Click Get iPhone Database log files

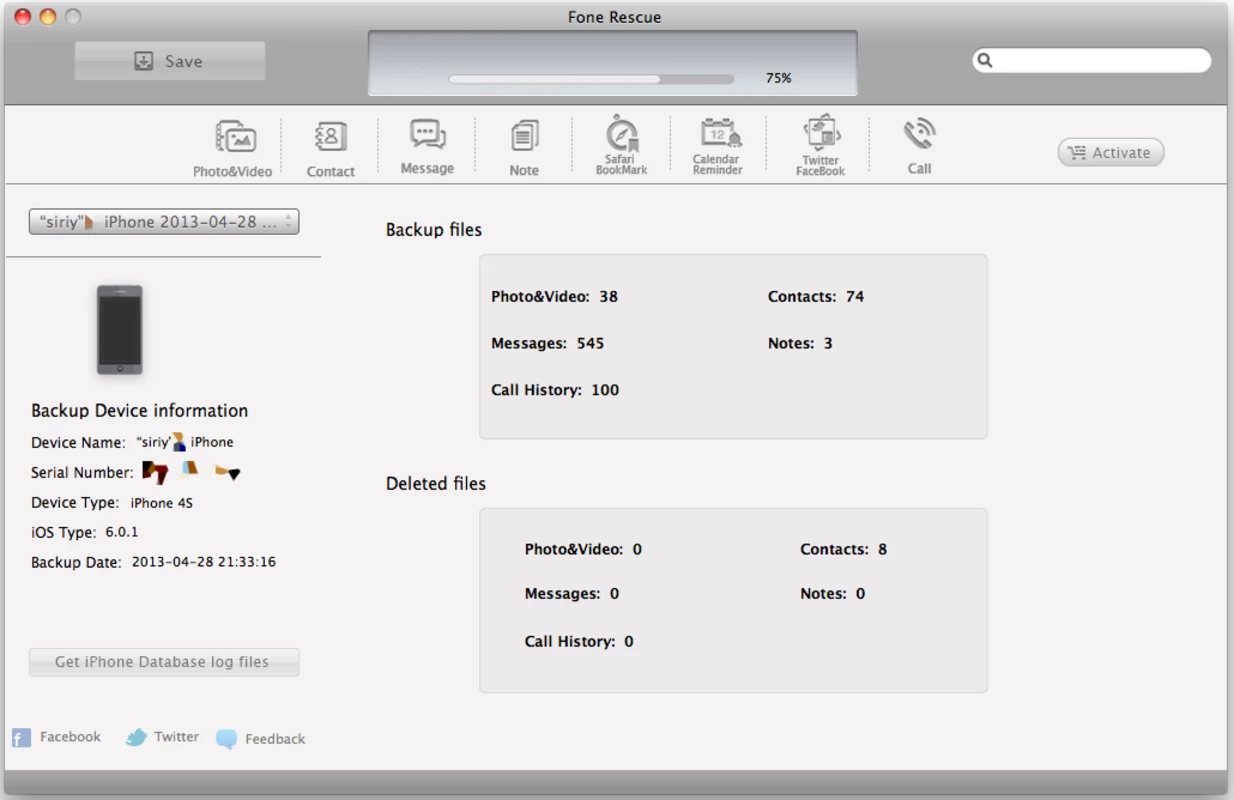[163, 662]
